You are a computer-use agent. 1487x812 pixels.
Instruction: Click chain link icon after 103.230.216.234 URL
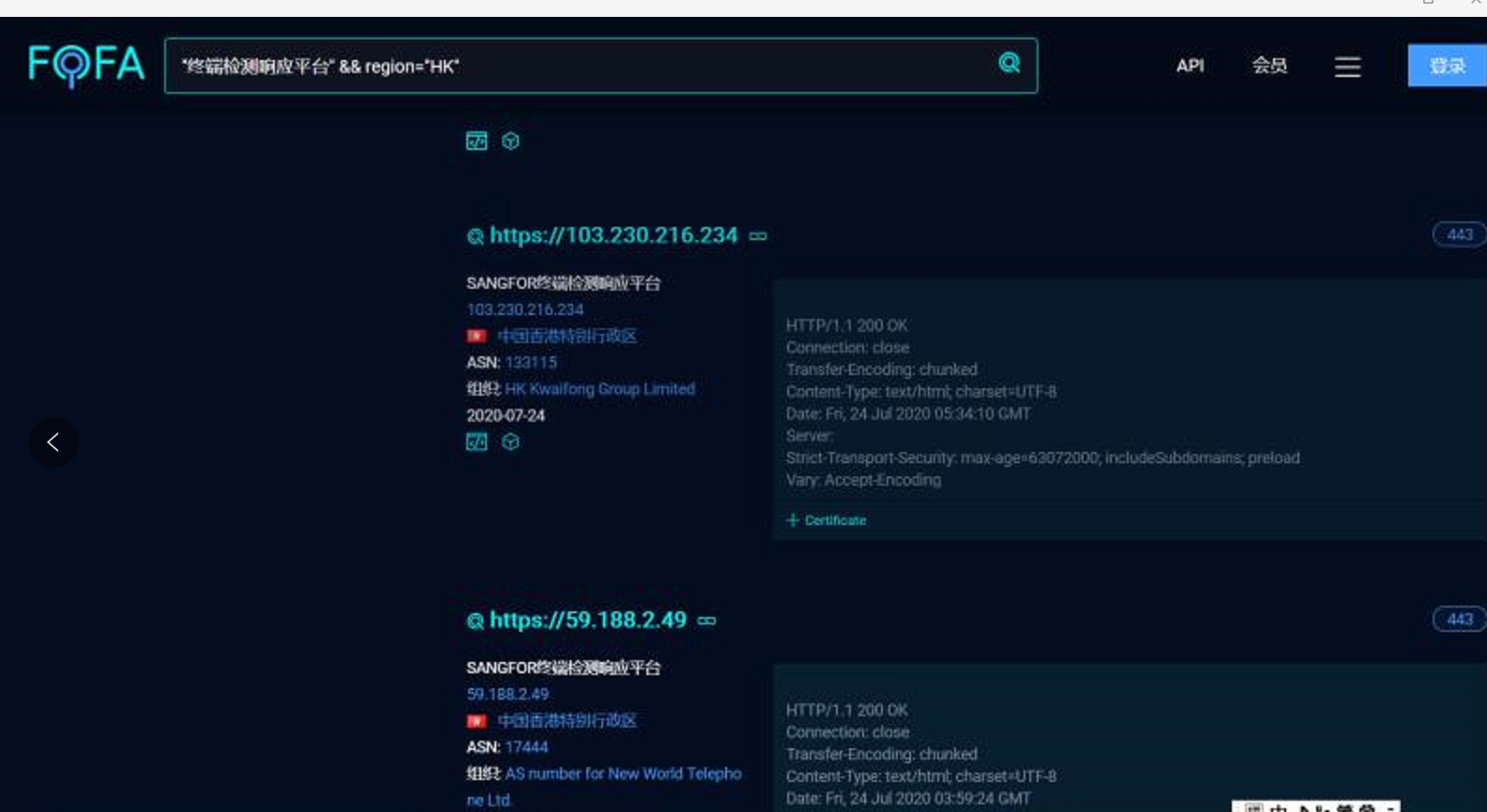758,236
